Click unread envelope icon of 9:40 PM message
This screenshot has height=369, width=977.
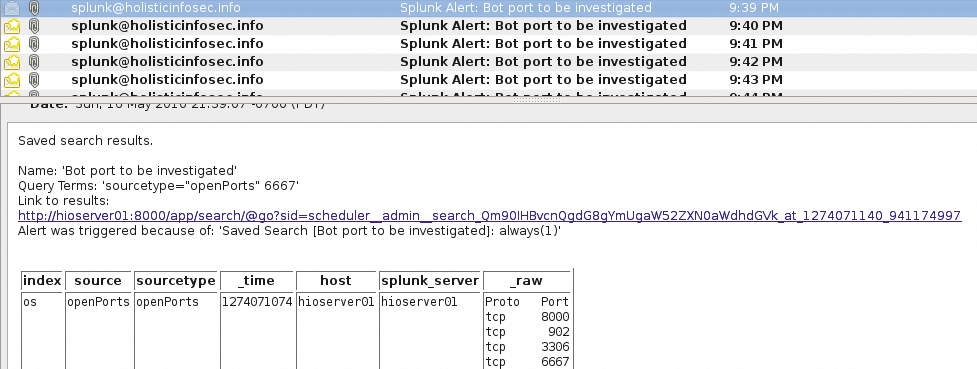tap(12, 26)
